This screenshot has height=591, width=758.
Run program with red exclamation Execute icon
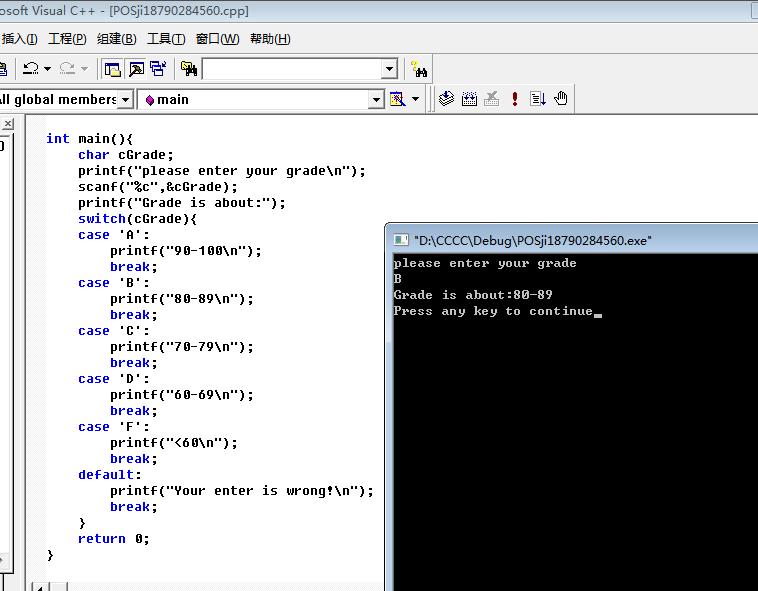point(515,99)
